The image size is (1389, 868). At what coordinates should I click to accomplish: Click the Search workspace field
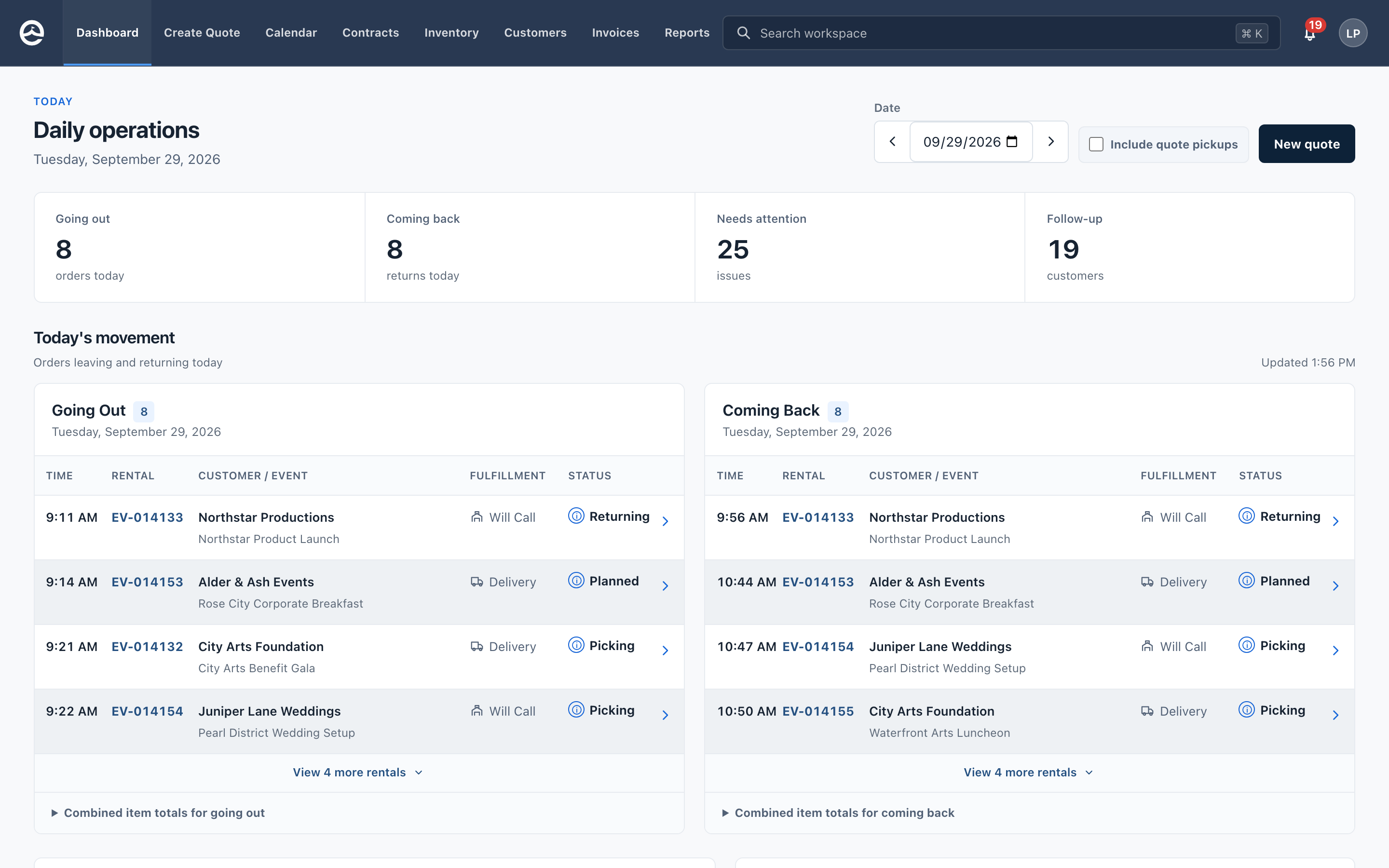pos(1001,33)
